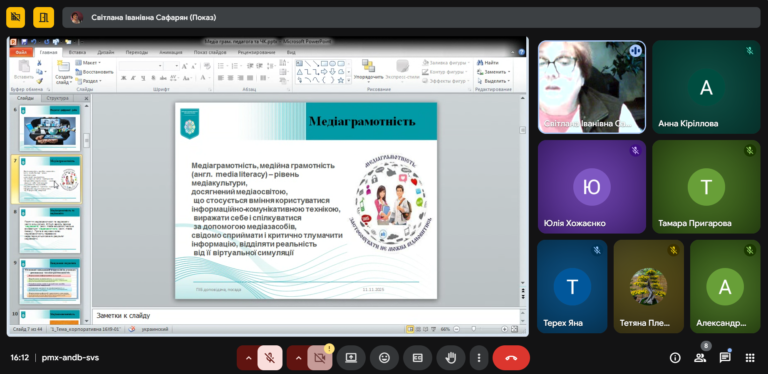768x374 pixels.
Task: Click the second yellow layout icon at top
Action: point(44,18)
